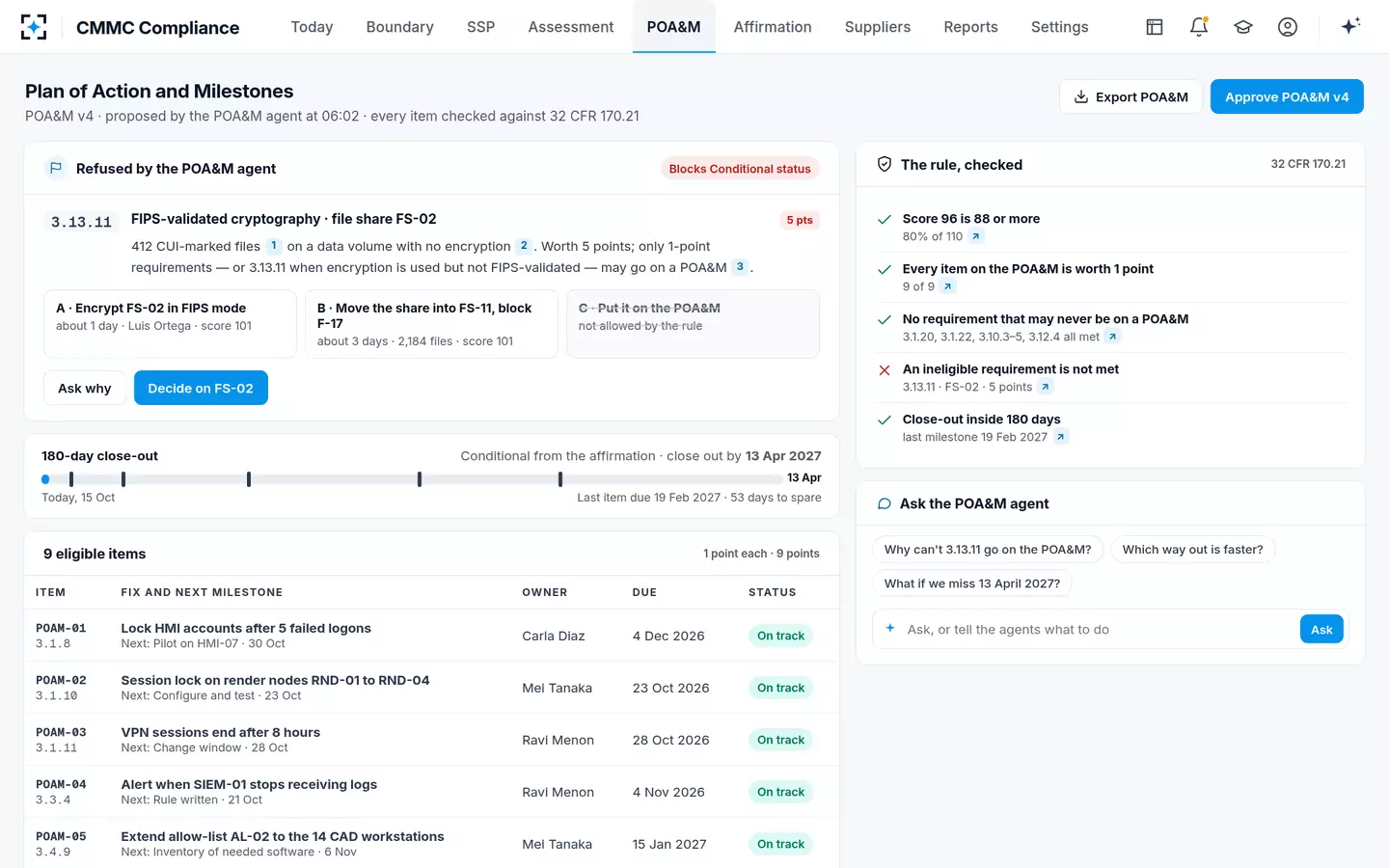Screen dimensions: 1389x868
Task: Open citation arrow after 3.12.4 all met
Action: [x=1113, y=337]
